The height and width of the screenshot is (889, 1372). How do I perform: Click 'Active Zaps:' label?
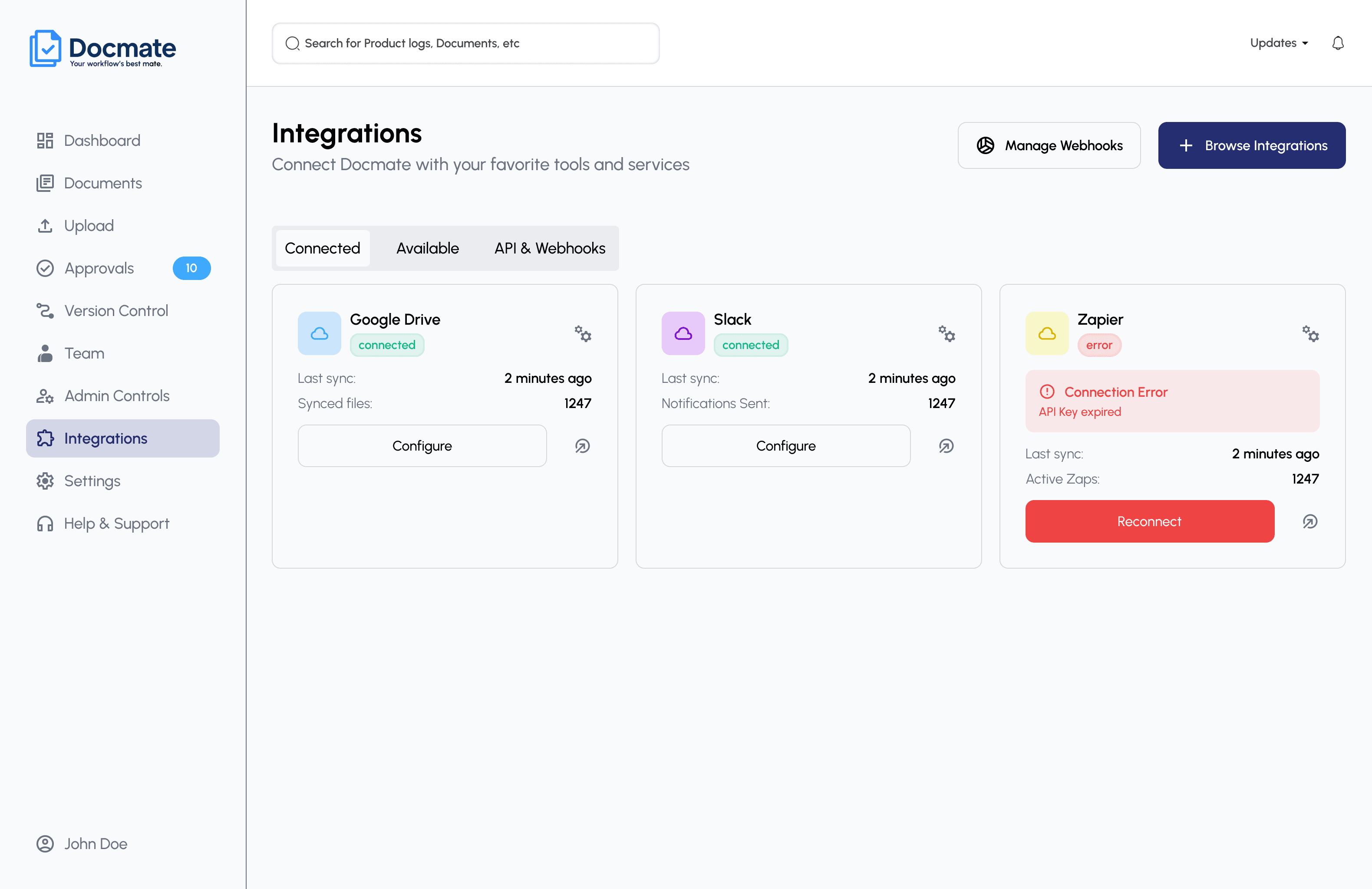(1062, 478)
